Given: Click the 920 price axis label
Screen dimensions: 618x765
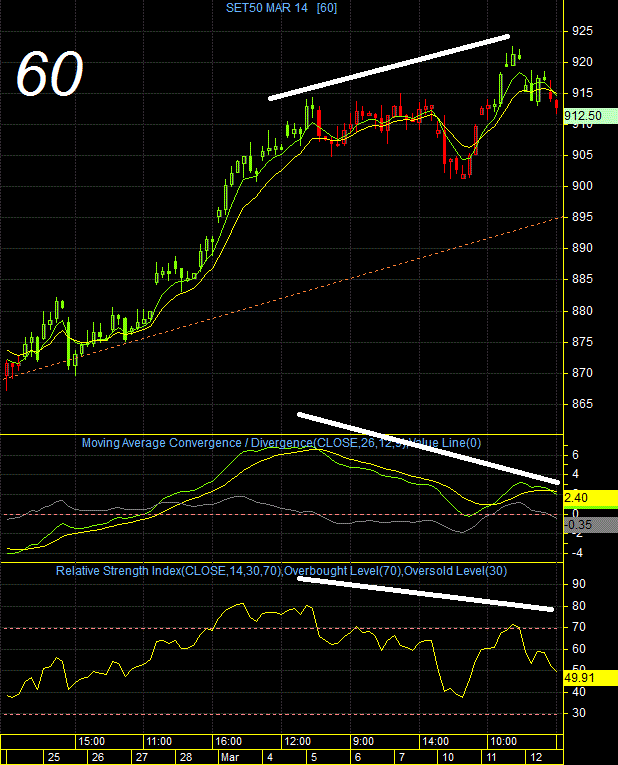Looking at the screenshot, I should tap(582, 62).
